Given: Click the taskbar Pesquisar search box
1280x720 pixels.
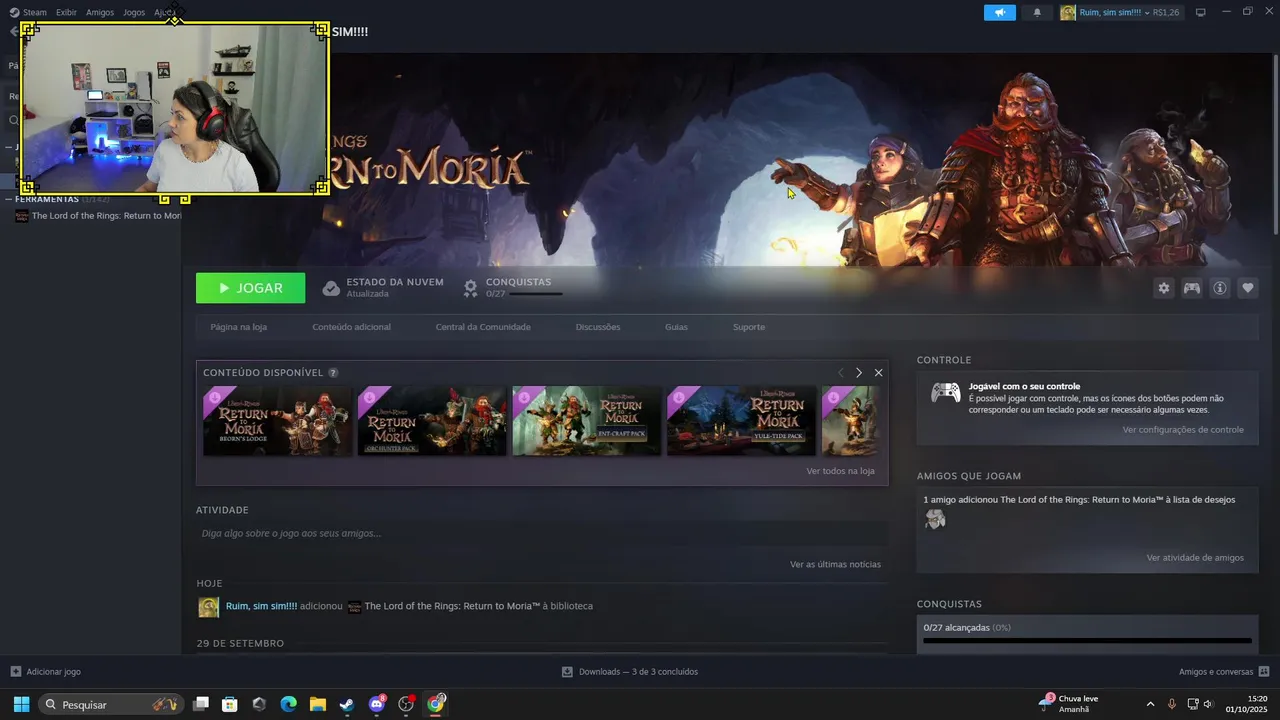Looking at the screenshot, I should pos(111,704).
